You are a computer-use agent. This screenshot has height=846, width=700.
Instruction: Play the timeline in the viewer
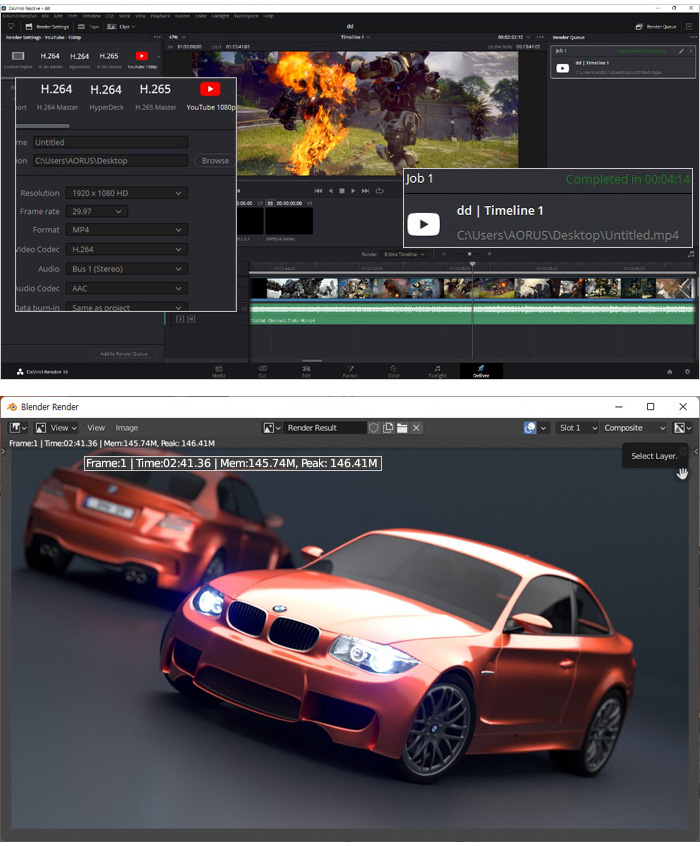pos(353,191)
